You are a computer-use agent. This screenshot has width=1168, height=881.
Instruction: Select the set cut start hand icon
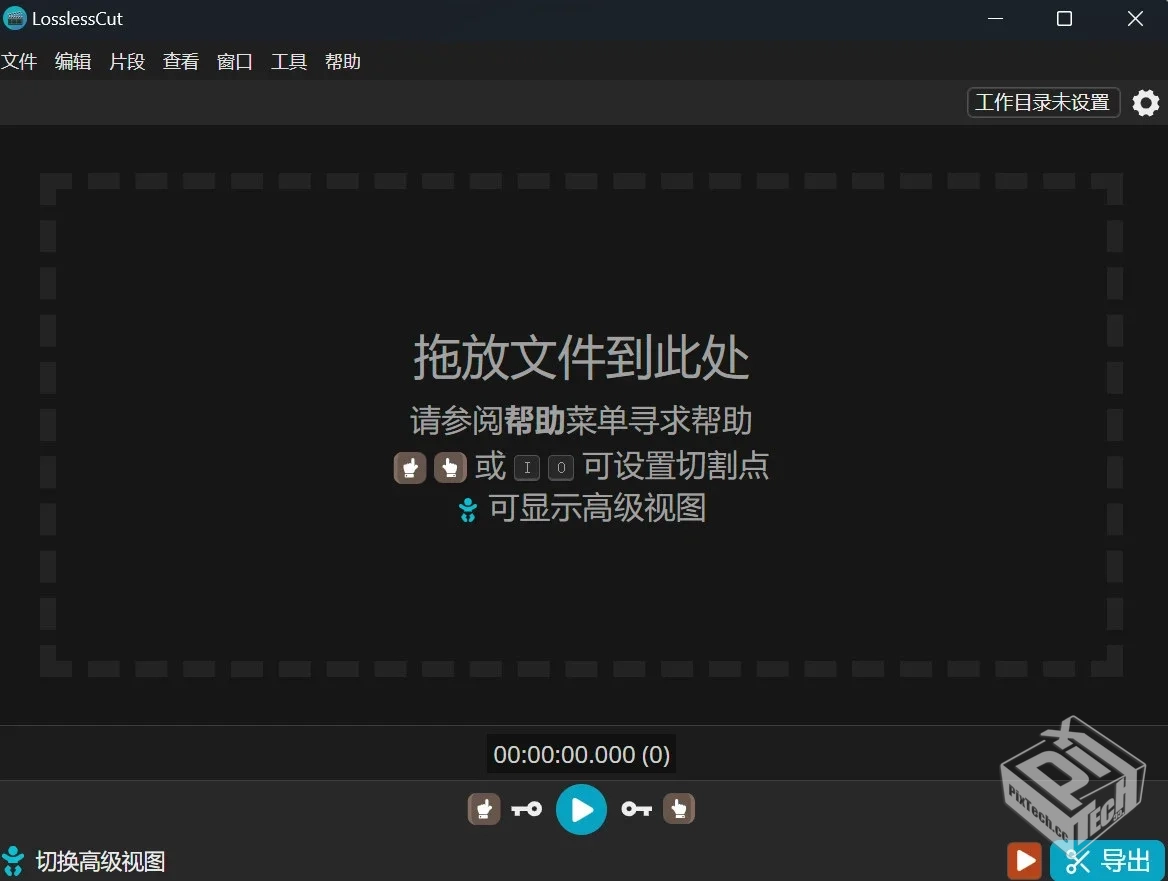pyautogui.click(x=483, y=809)
